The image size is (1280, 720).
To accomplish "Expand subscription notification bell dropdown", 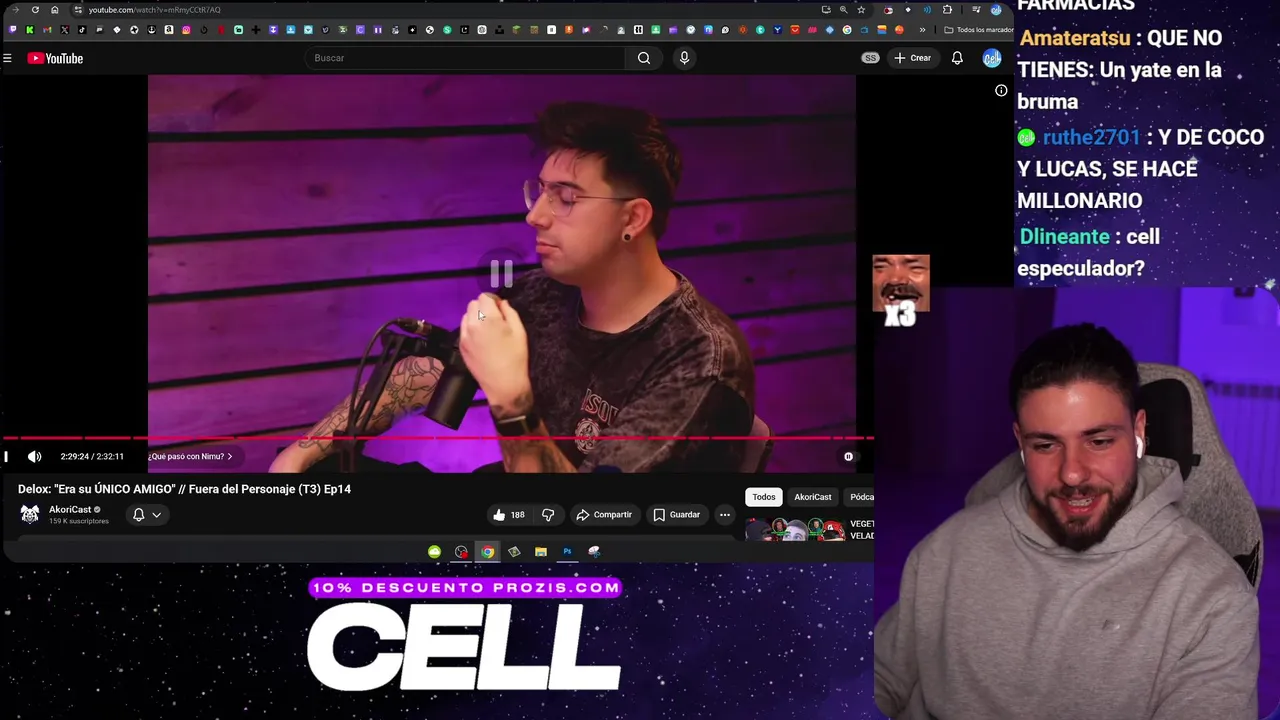I will [147, 515].
